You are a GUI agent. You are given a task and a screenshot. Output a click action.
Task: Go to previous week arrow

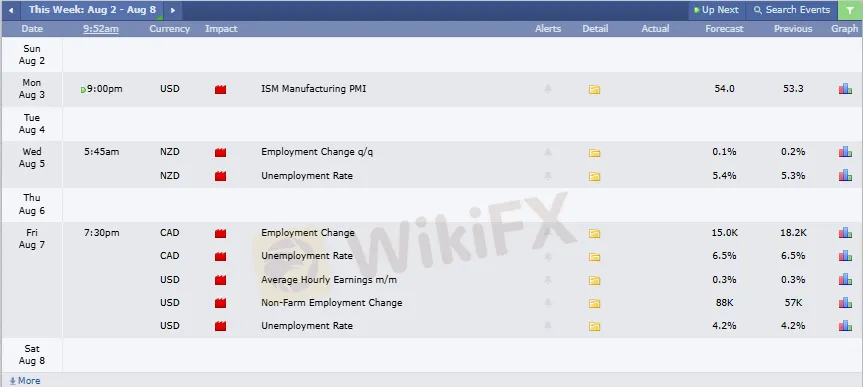pyautogui.click(x=10, y=10)
